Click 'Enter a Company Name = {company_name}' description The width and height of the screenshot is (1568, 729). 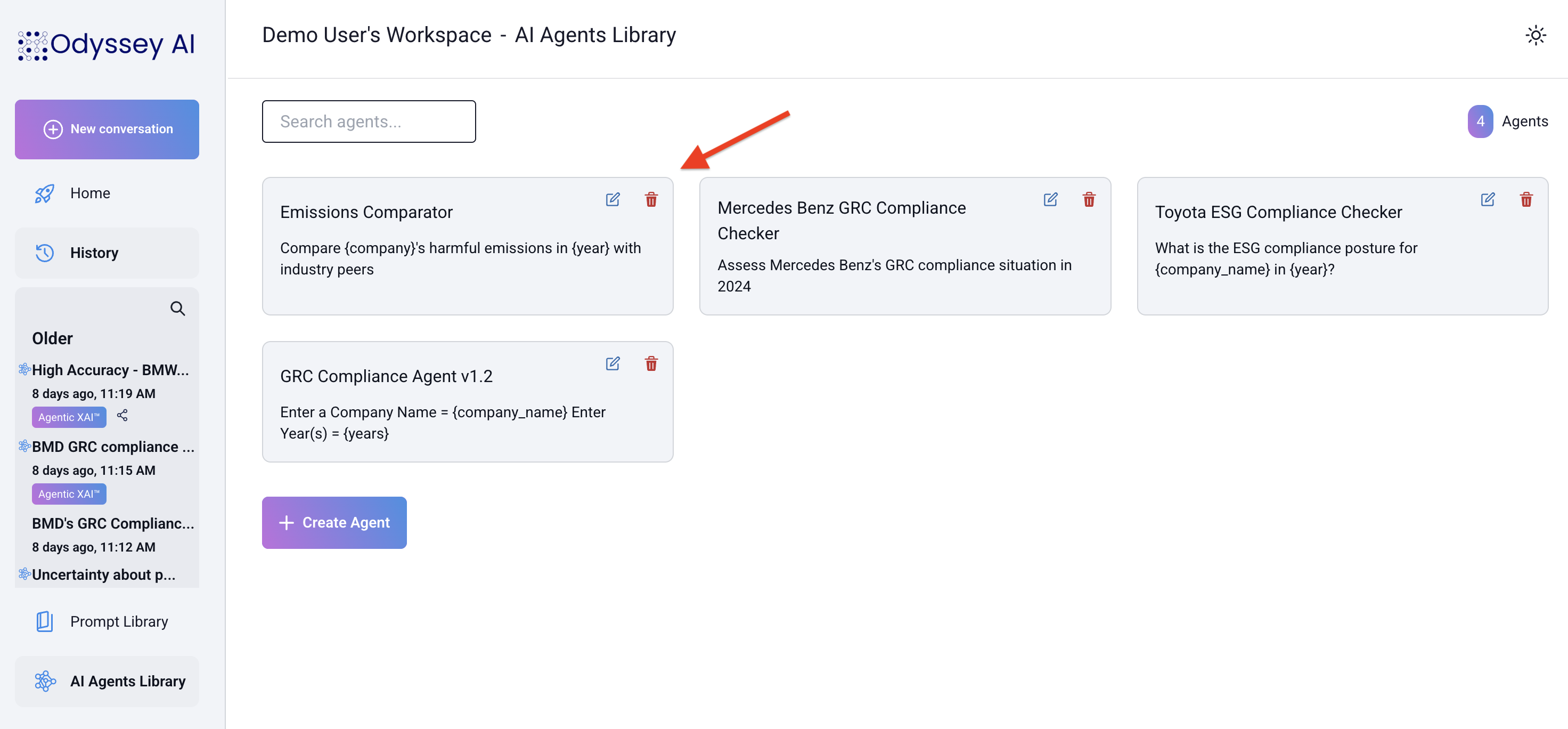point(443,423)
